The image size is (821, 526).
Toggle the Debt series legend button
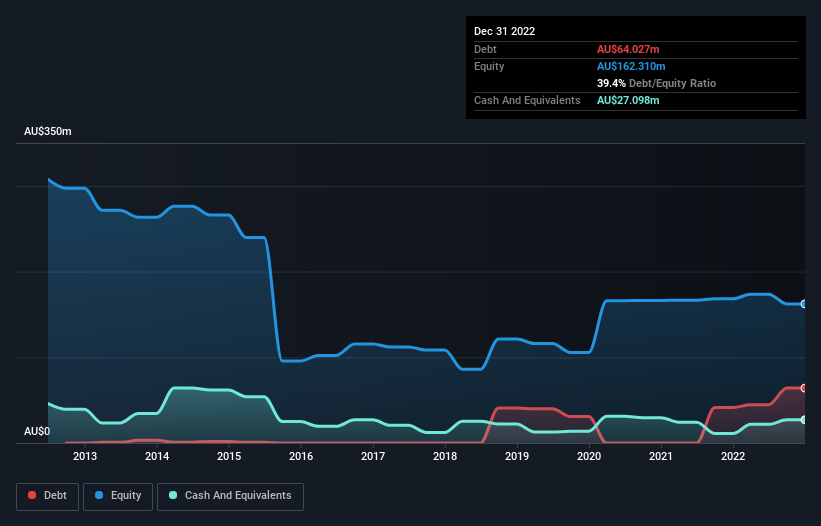(x=47, y=496)
